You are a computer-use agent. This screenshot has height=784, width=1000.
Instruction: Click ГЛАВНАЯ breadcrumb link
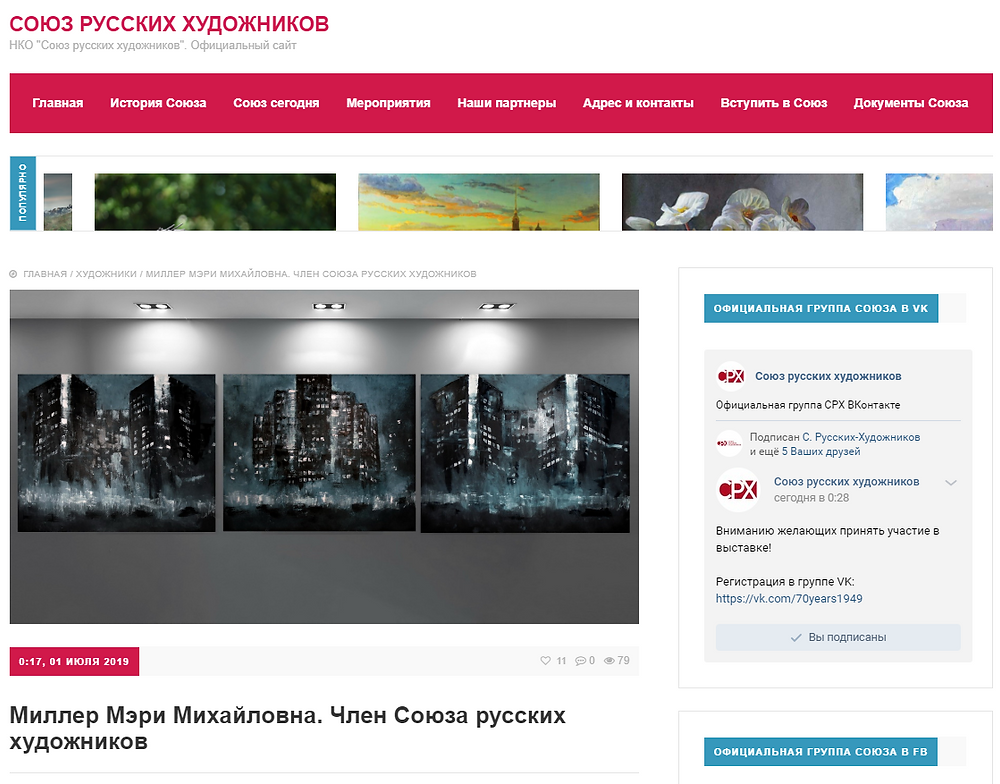point(45,274)
